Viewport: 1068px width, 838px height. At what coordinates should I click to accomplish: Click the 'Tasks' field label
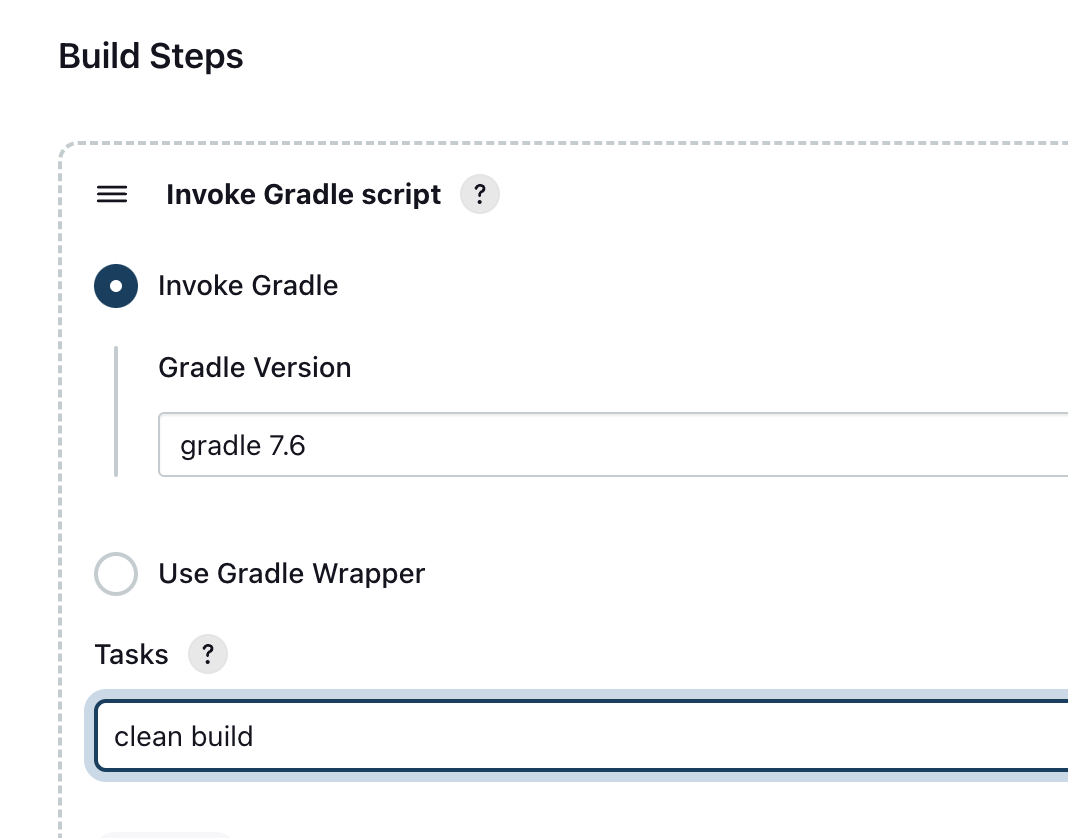pyautogui.click(x=131, y=655)
